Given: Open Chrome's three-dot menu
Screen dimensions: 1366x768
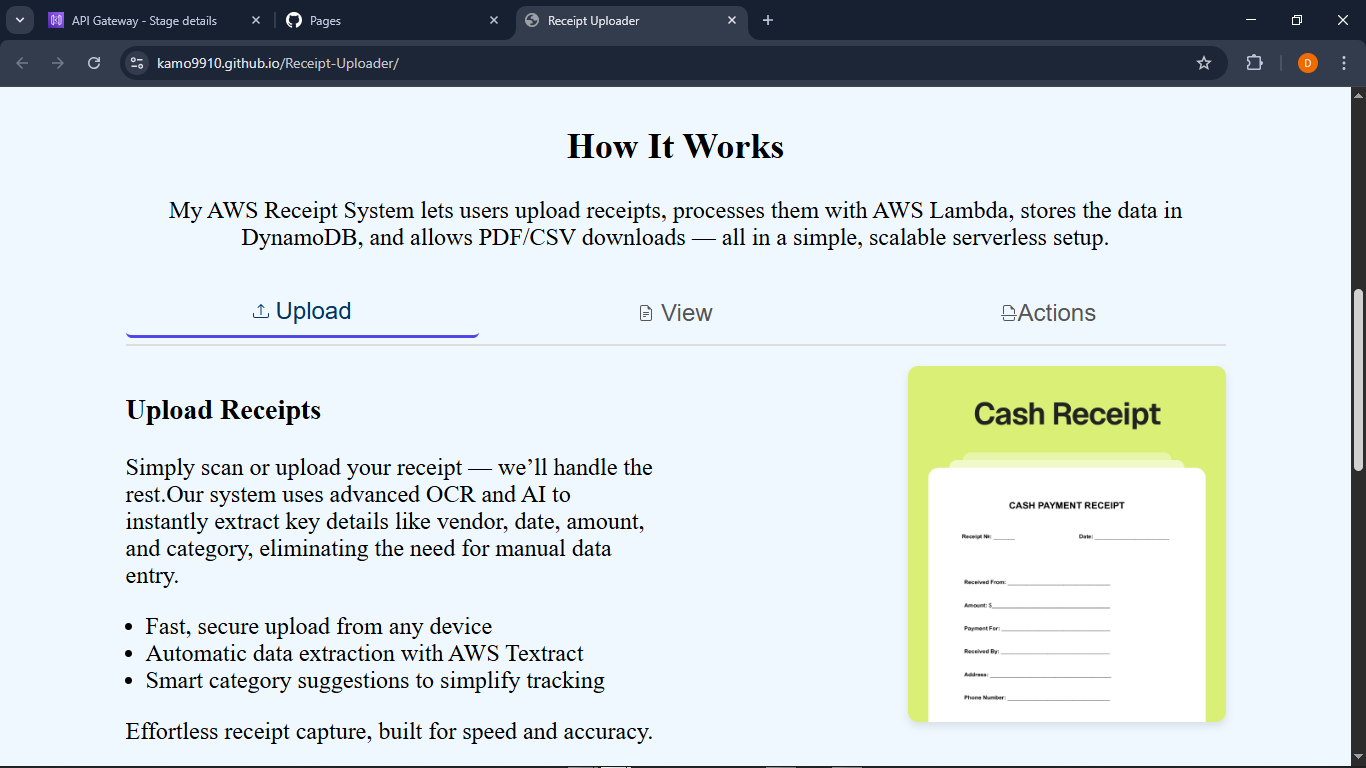Looking at the screenshot, I should coord(1344,63).
